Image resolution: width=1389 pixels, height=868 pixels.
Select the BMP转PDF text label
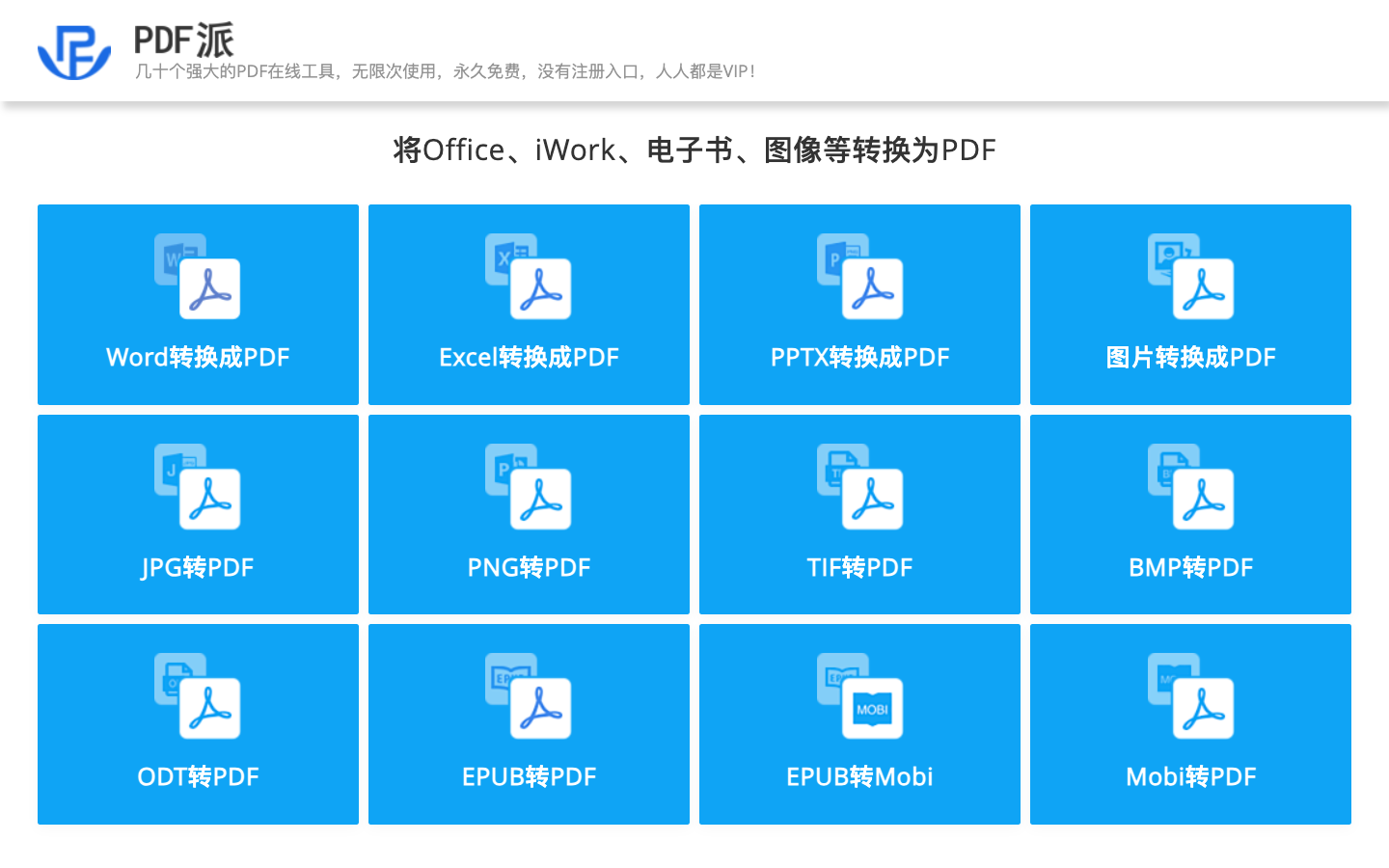pyautogui.click(x=1190, y=568)
